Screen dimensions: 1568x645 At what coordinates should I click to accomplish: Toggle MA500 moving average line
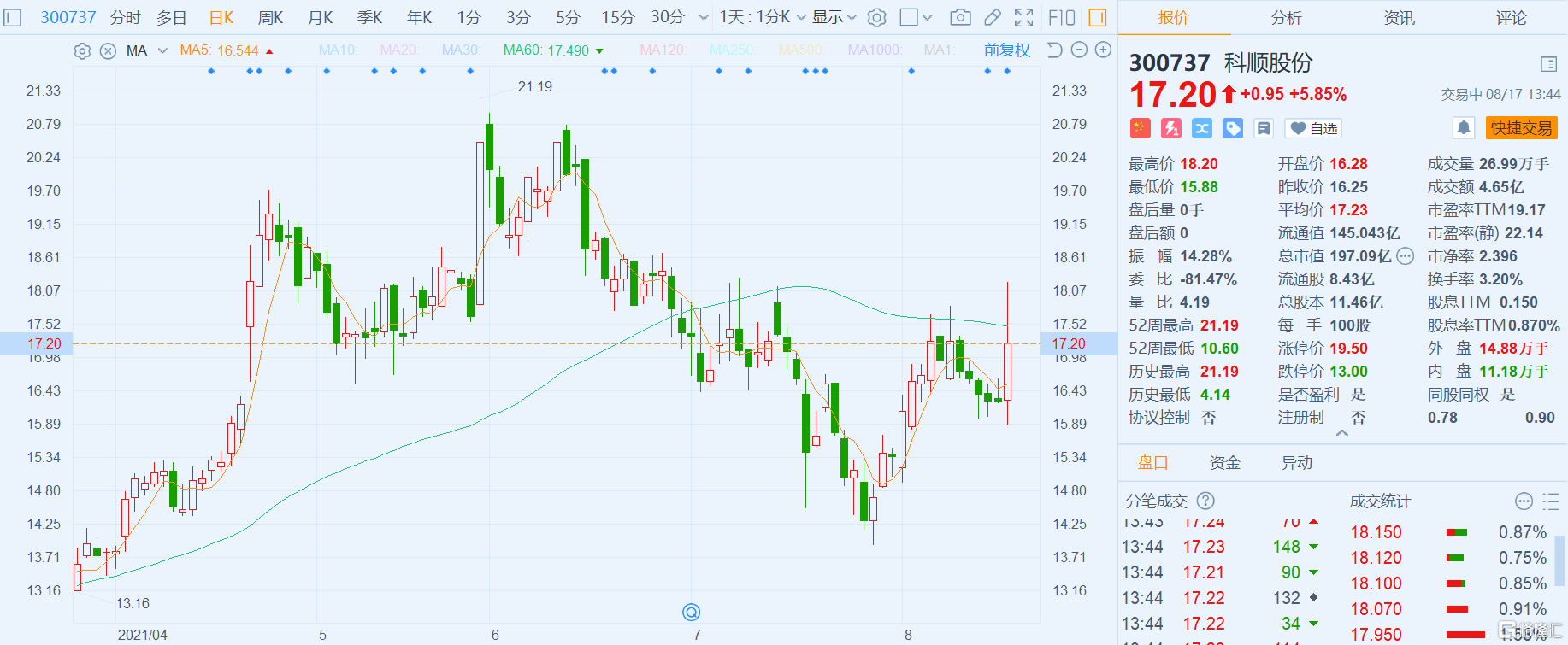pyautogui.click(x=801, y=50)
